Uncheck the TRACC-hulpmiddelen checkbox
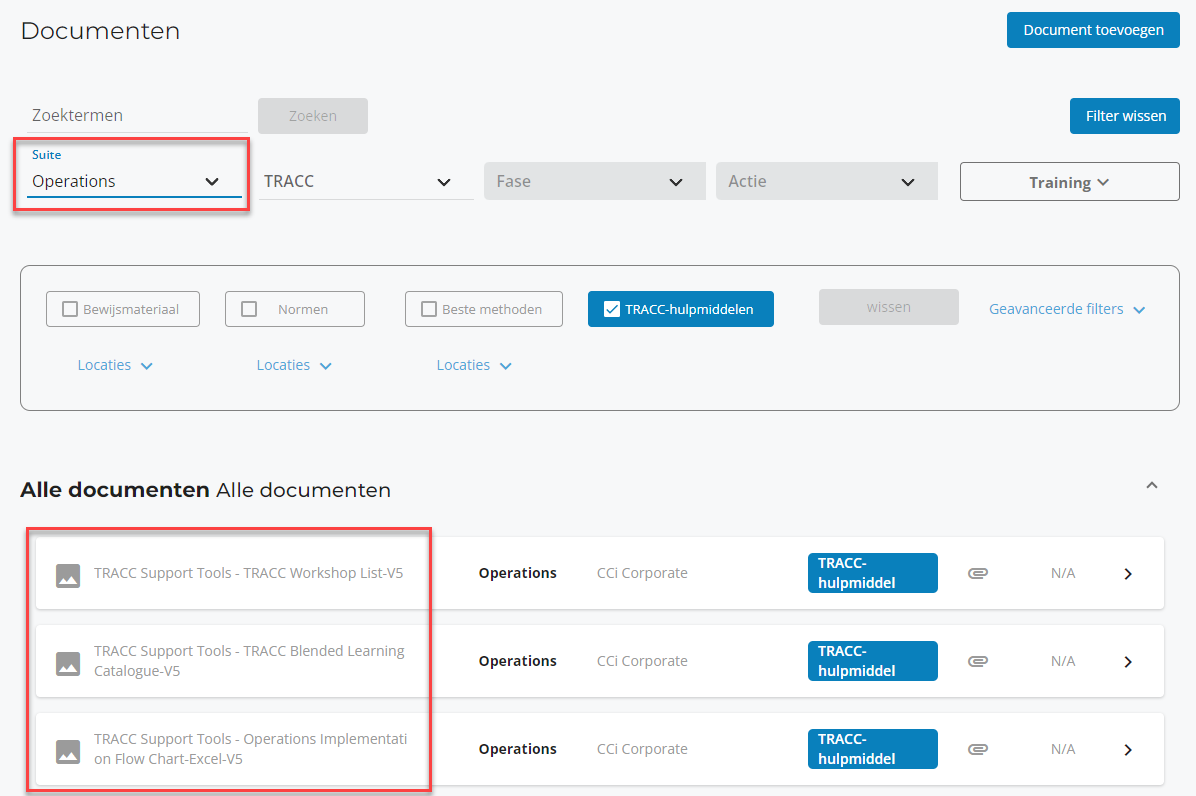 coord(612,309)
